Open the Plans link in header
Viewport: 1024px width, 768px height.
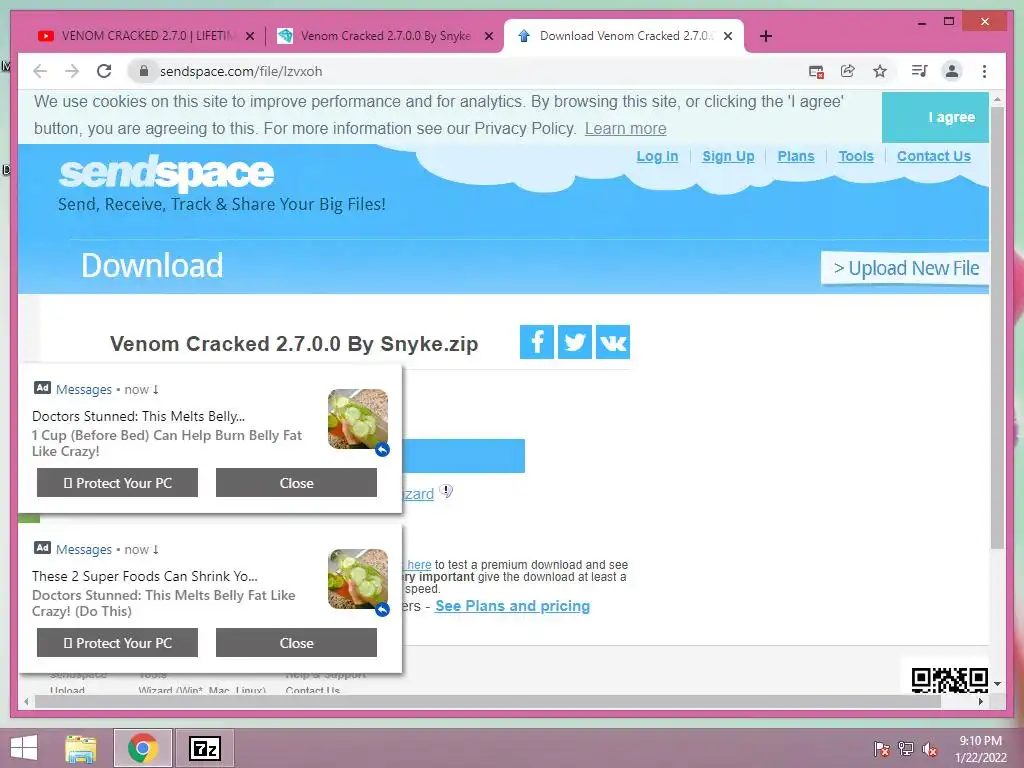795,156
